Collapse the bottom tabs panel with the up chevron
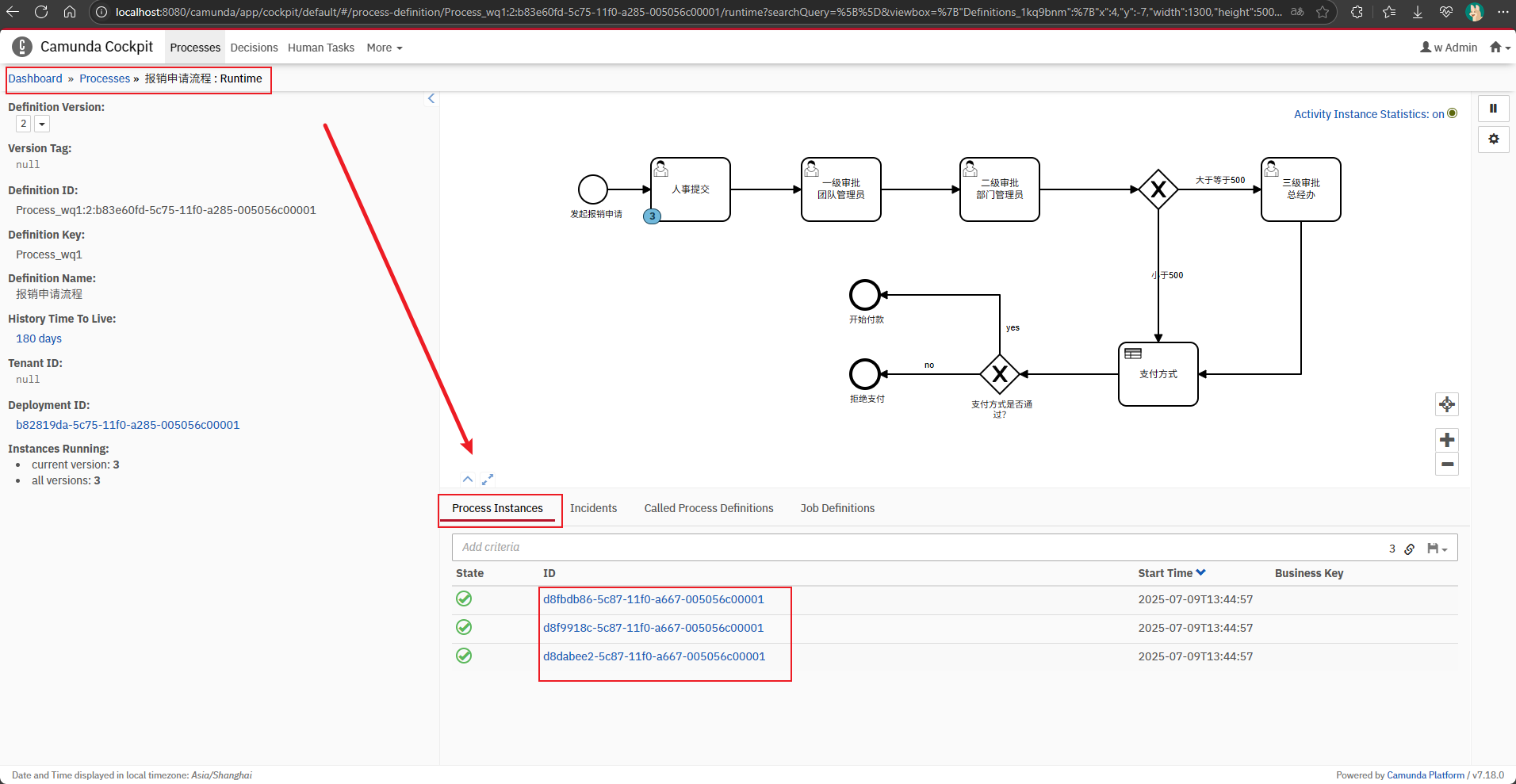This screenshot has width=1516, height=784. click(x=468, y=479)
